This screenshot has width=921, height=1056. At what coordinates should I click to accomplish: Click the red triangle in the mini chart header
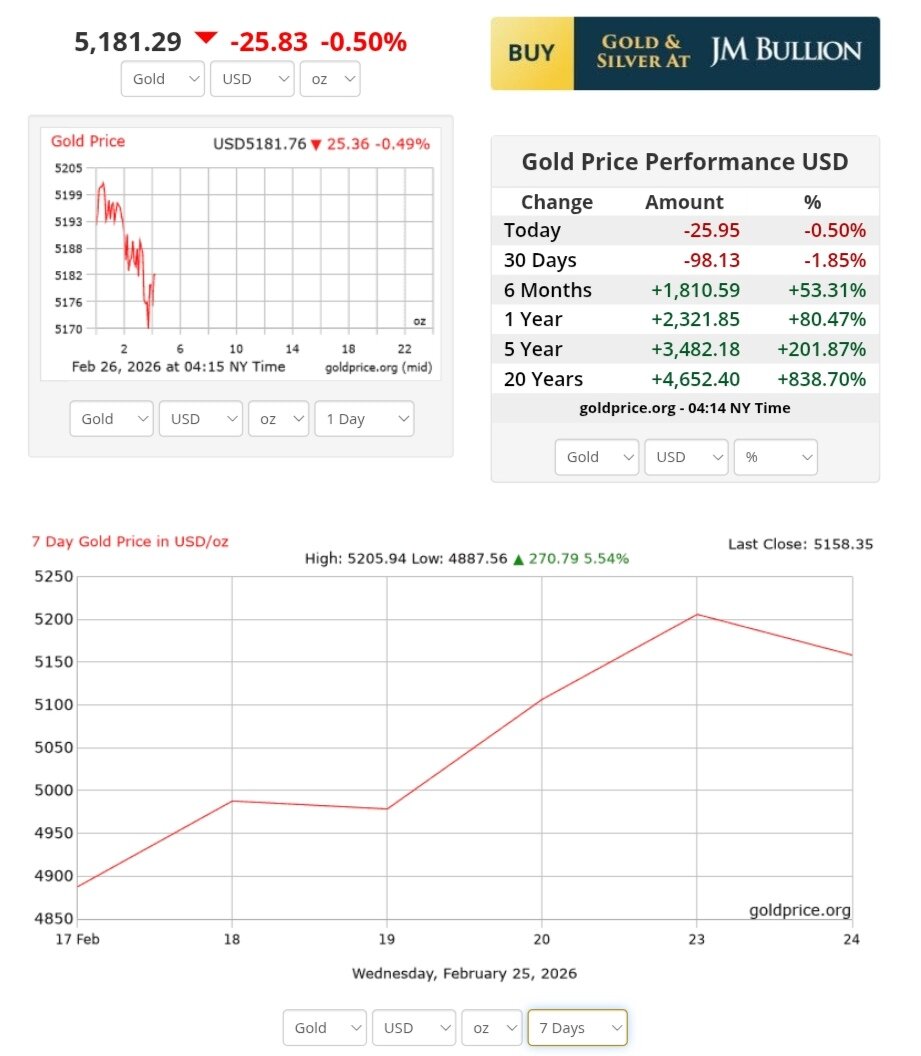(x=316, y=145)
